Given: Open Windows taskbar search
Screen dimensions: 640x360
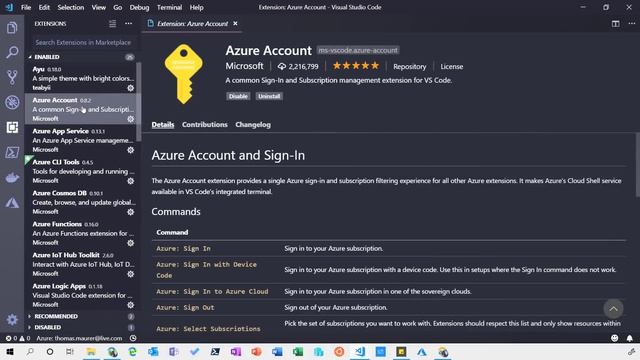Looking at the screenshot, I should click(30, 351).
